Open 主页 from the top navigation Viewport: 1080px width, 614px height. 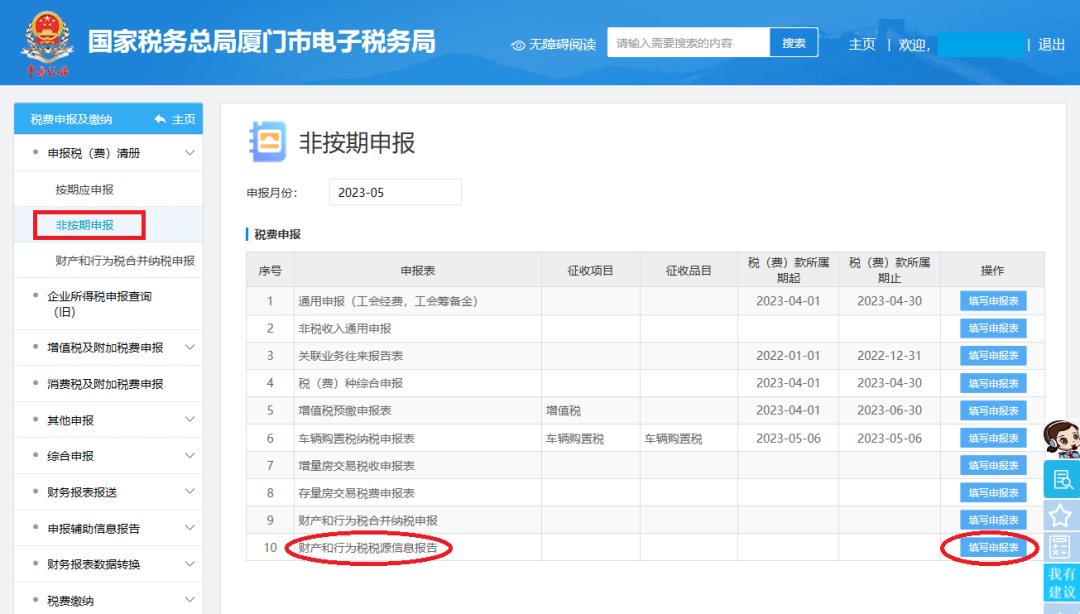coord(861,42)
